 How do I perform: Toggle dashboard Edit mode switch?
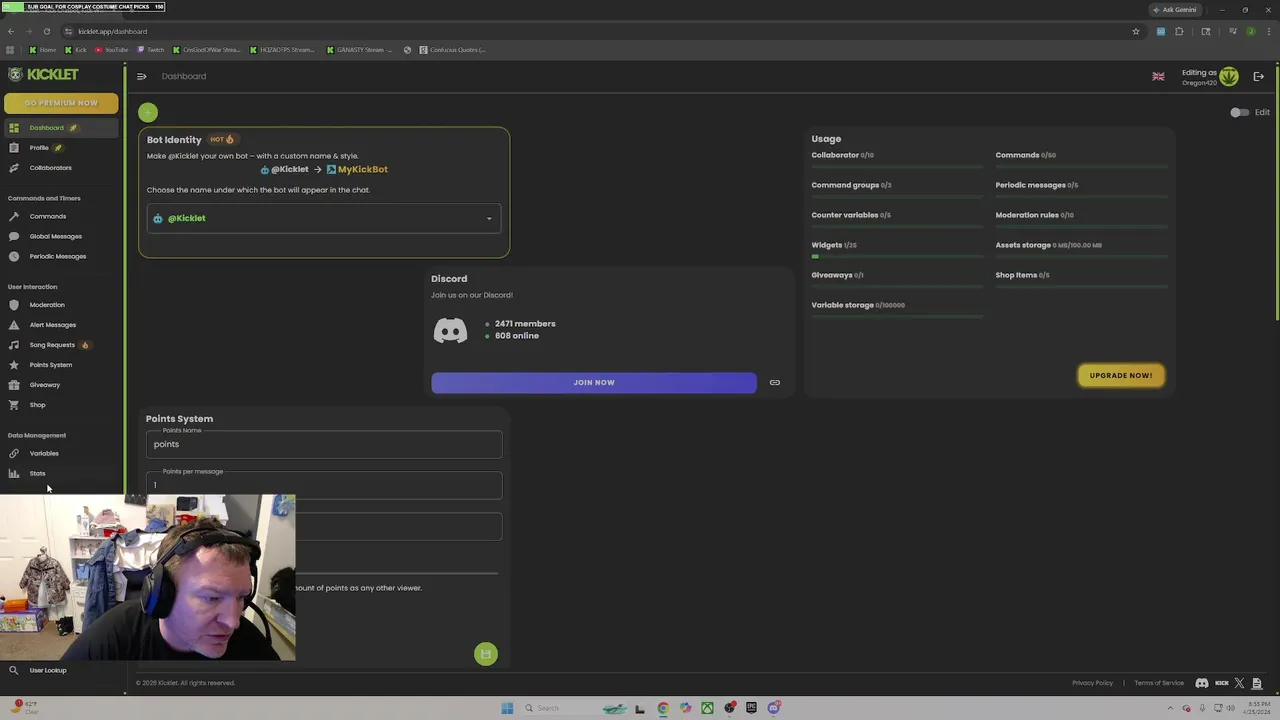pyautogui.click(x=1239, y=113)
